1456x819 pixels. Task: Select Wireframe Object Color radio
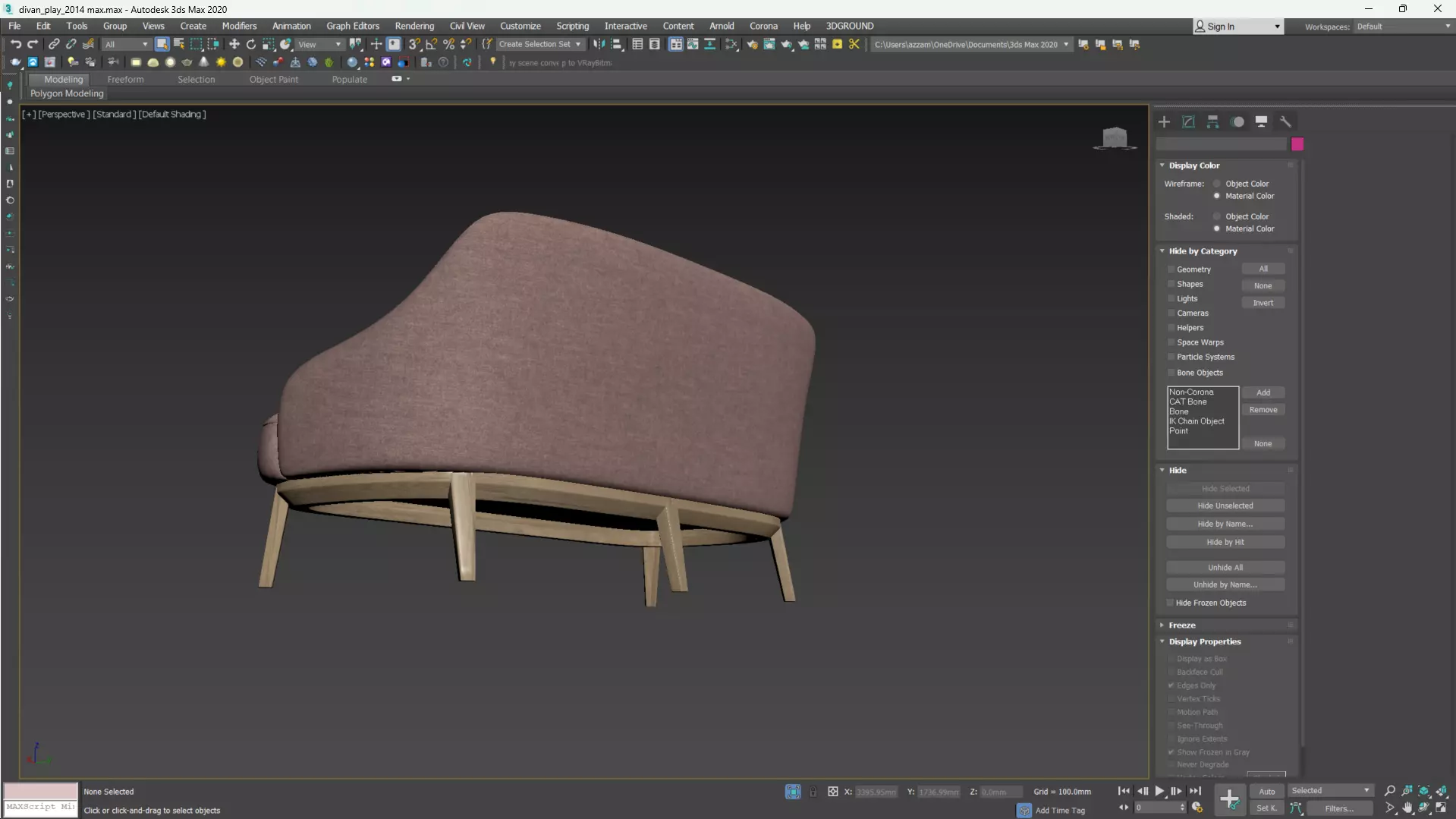point(1217,184)
